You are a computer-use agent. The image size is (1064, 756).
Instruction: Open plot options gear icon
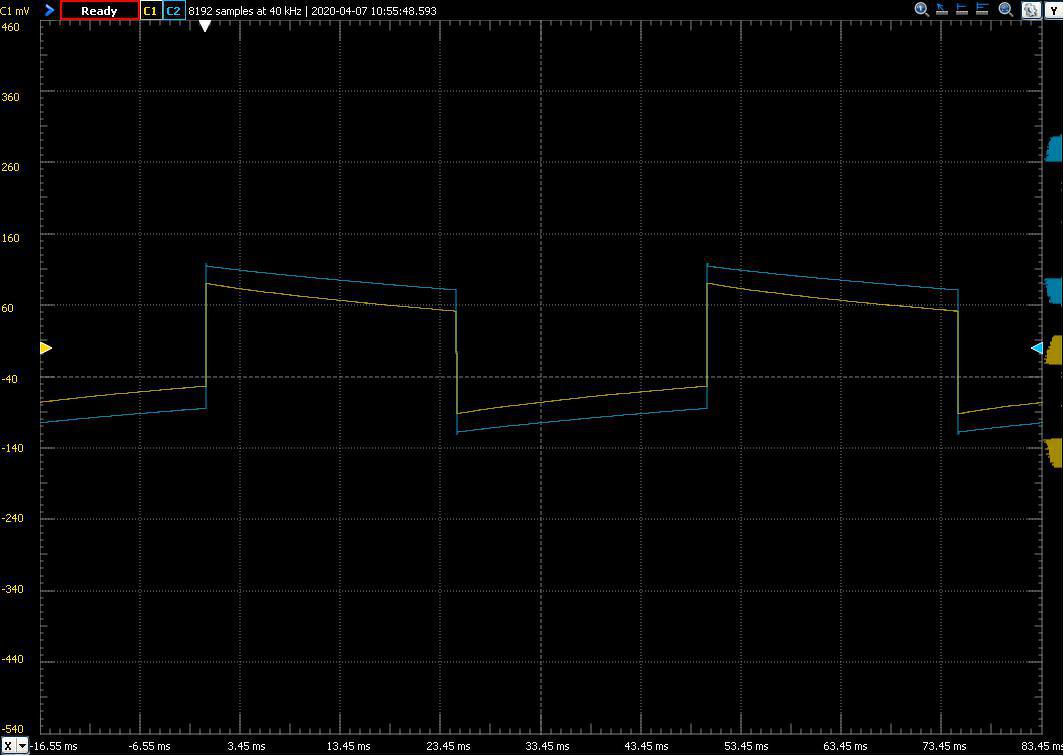(x=1031, y=10)
